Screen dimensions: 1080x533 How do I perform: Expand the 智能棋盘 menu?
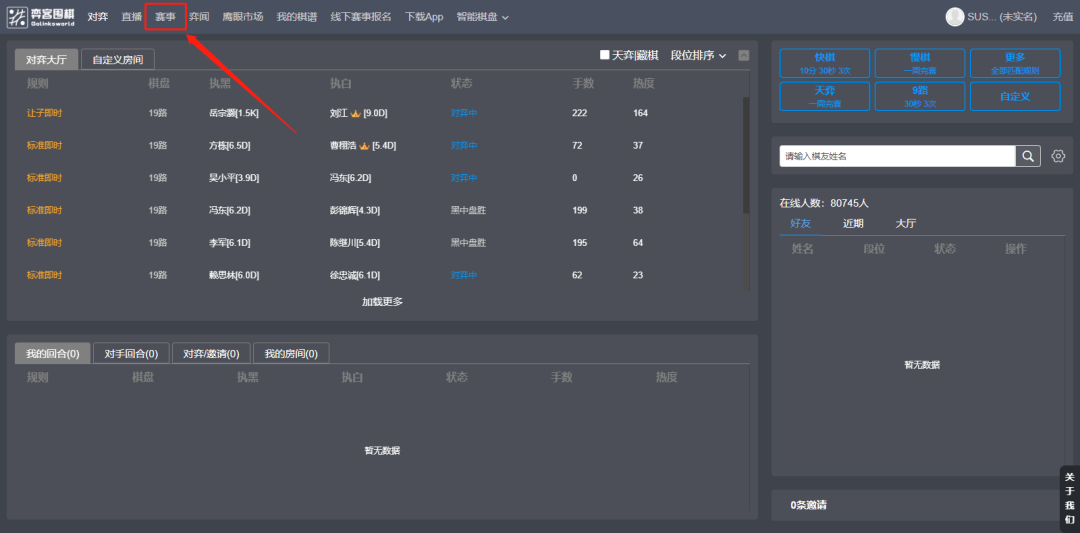[482, 17]
